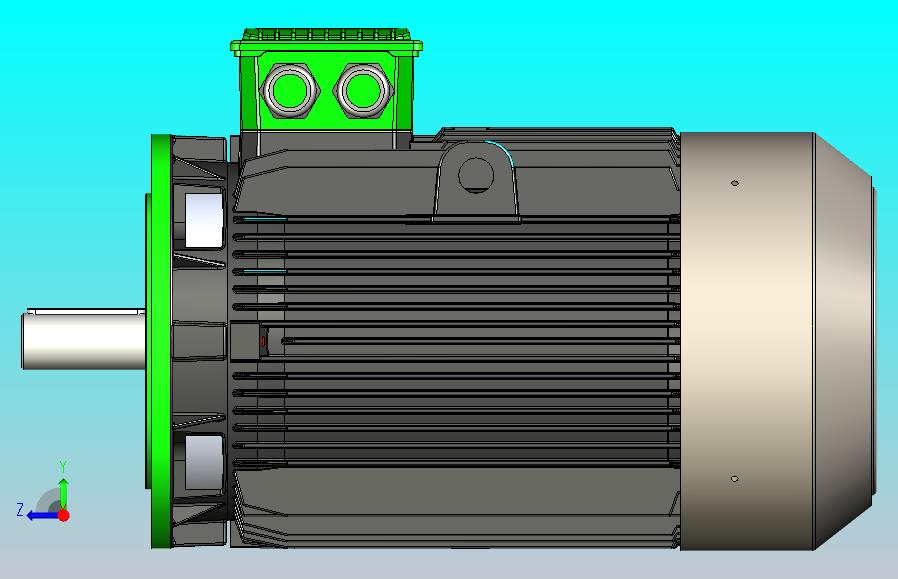Click the red origin point of the triad
Viewport: 898px width, 579px height.
click(x=64, y=516)
